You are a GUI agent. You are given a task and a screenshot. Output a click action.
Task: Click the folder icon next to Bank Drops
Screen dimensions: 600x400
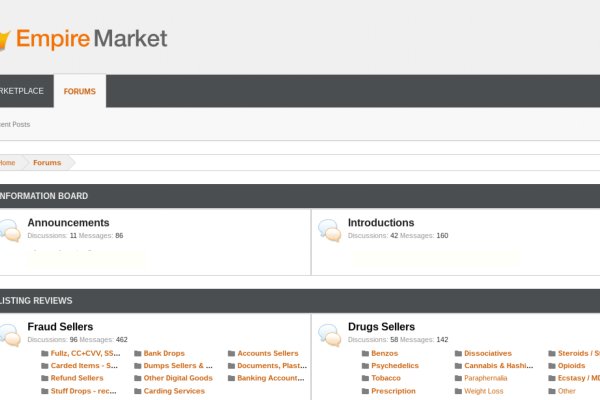point(137,353)
